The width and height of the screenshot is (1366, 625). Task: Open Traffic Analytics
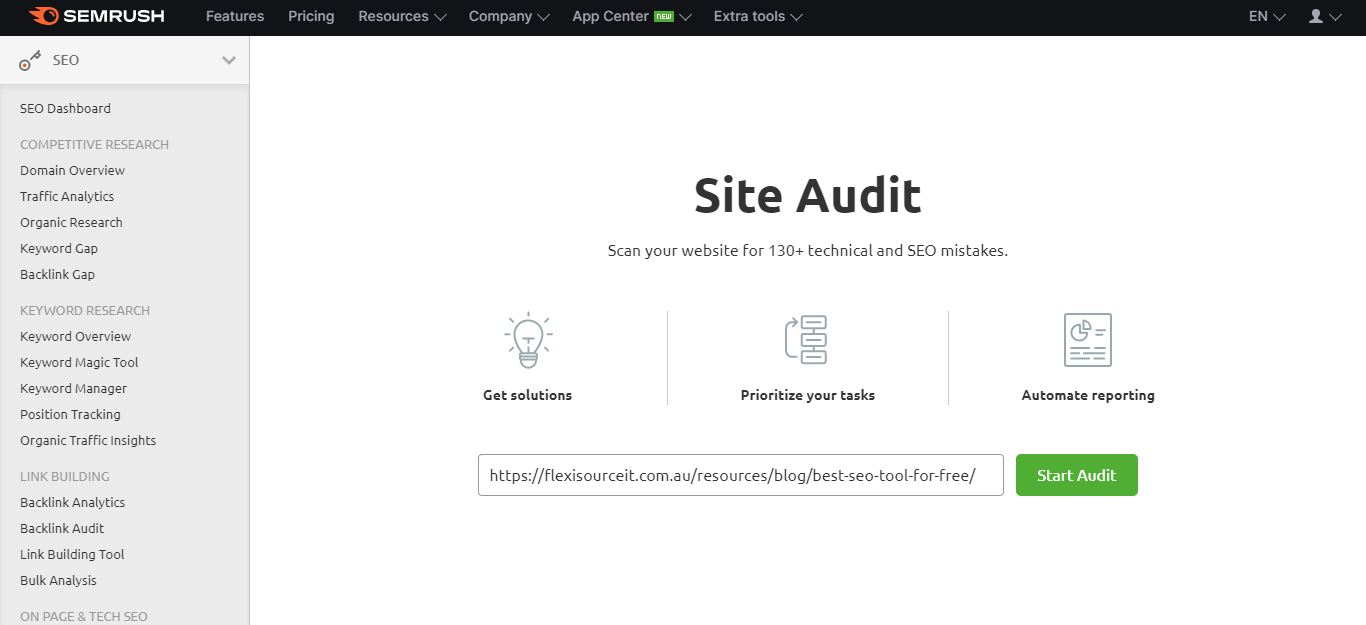67,196
